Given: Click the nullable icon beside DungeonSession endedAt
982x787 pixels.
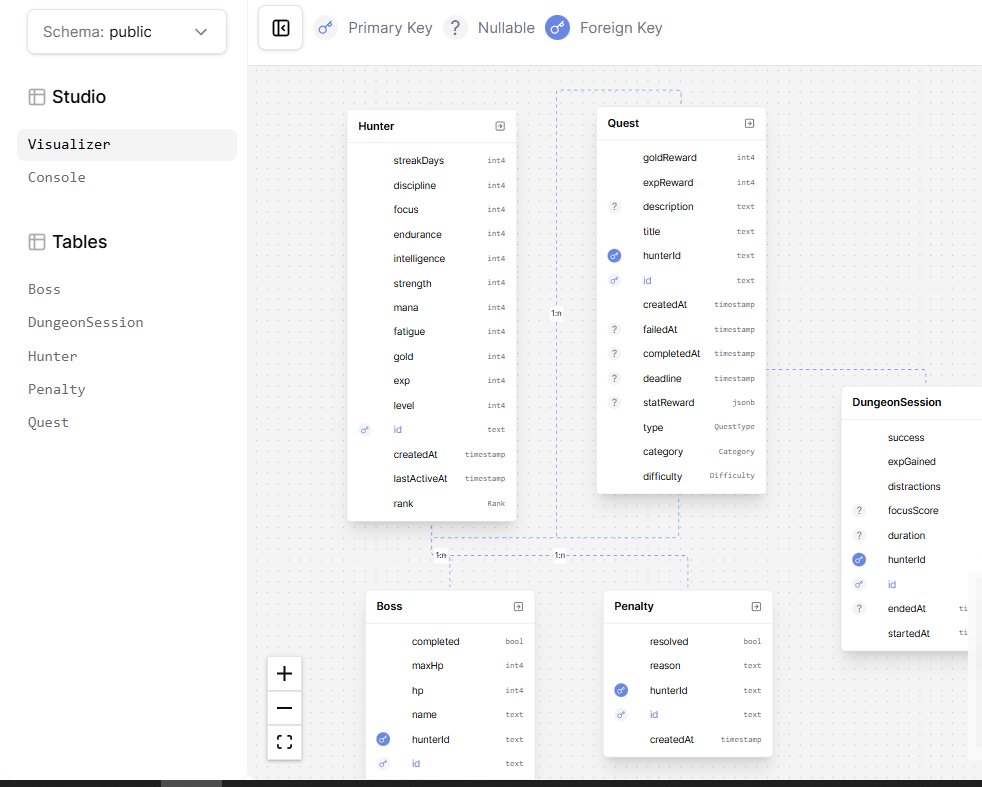Looking at the screenshot, I should coord(859,609).
